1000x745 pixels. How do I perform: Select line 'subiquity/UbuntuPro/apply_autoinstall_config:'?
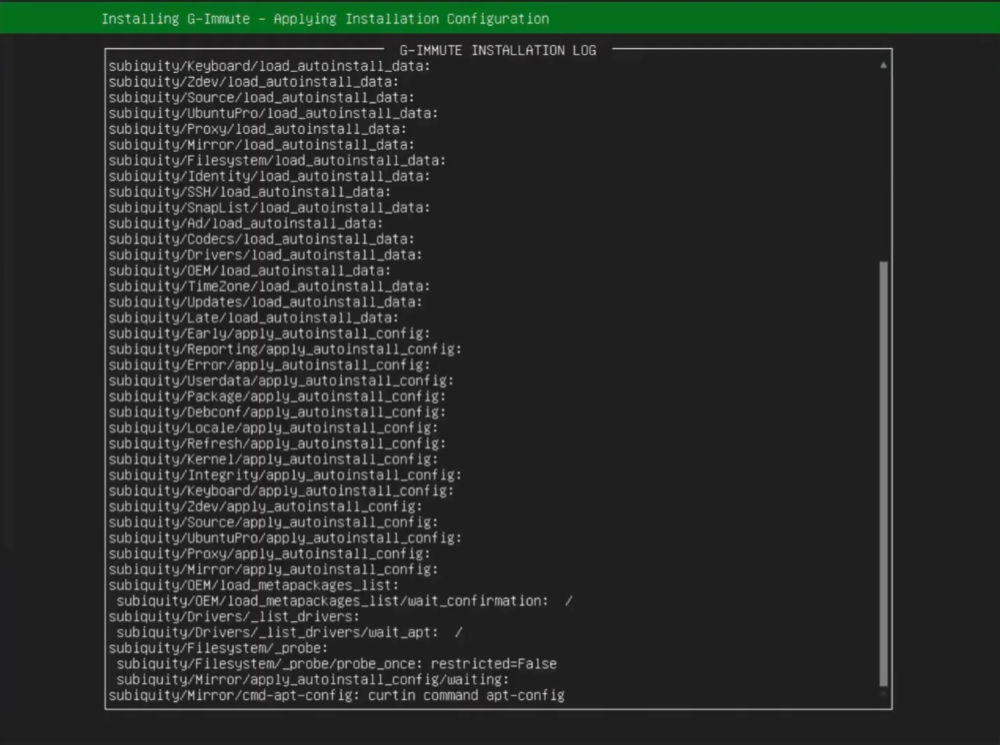click(x=285, y=538)
